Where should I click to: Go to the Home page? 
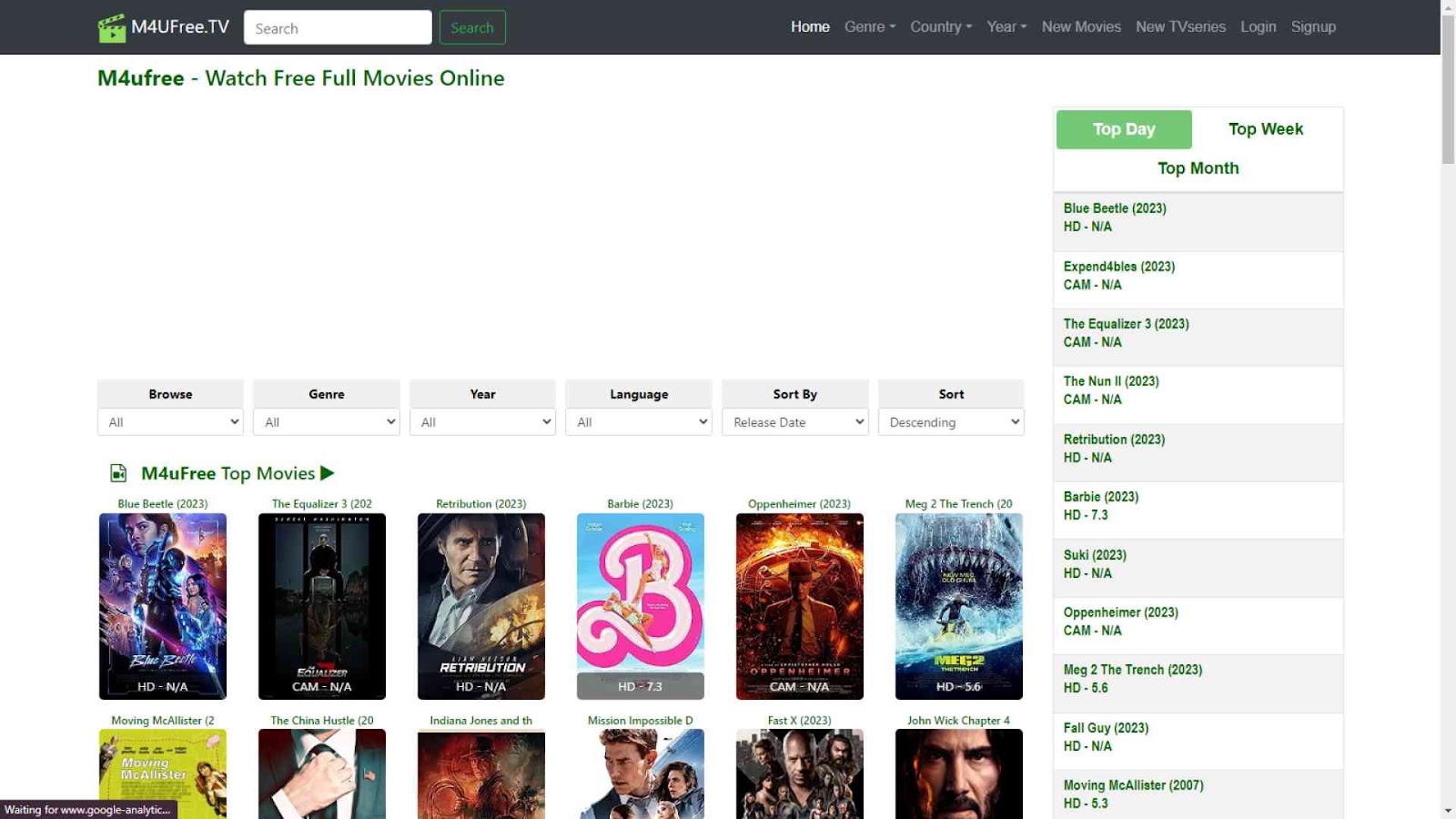tap(810, 27)
